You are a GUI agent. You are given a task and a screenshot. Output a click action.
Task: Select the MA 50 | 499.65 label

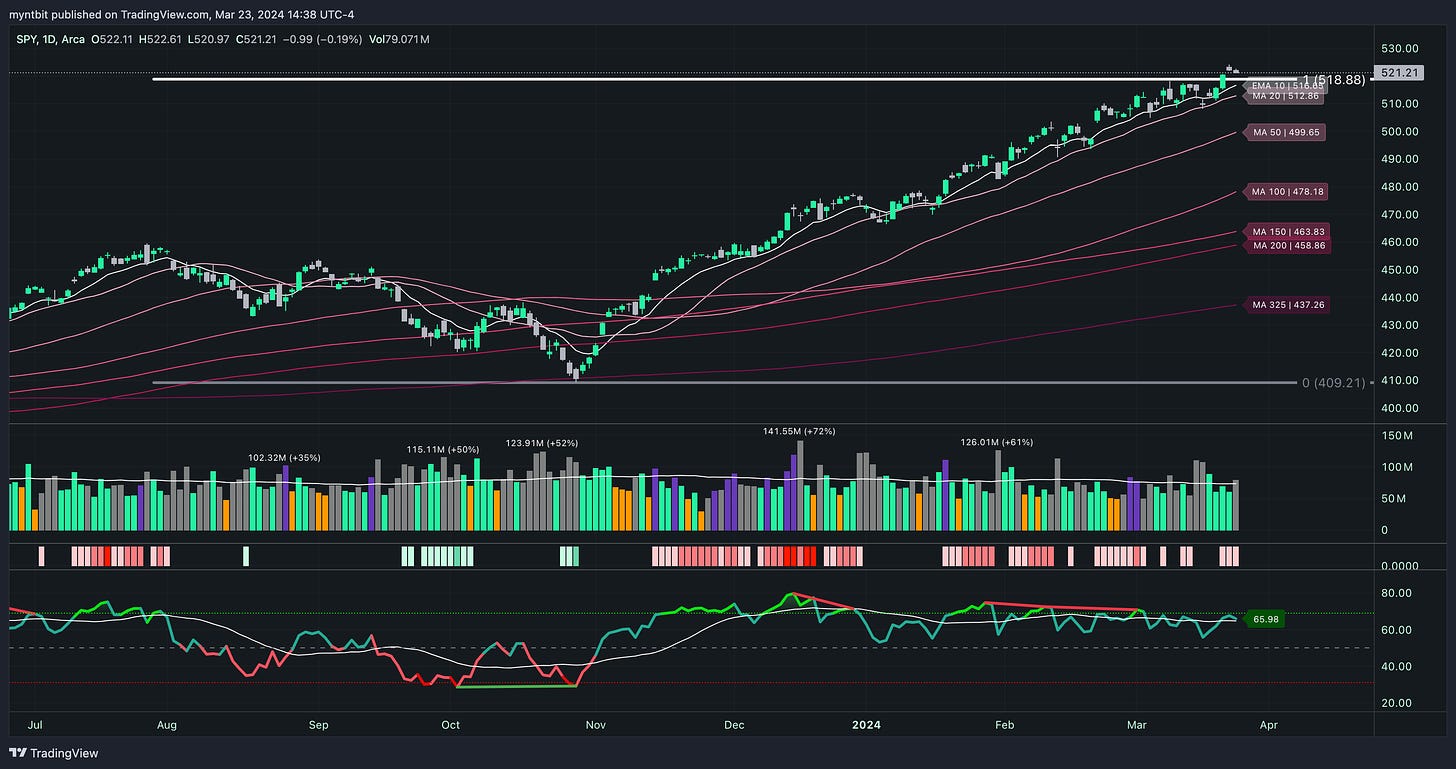pos(1283,132)
